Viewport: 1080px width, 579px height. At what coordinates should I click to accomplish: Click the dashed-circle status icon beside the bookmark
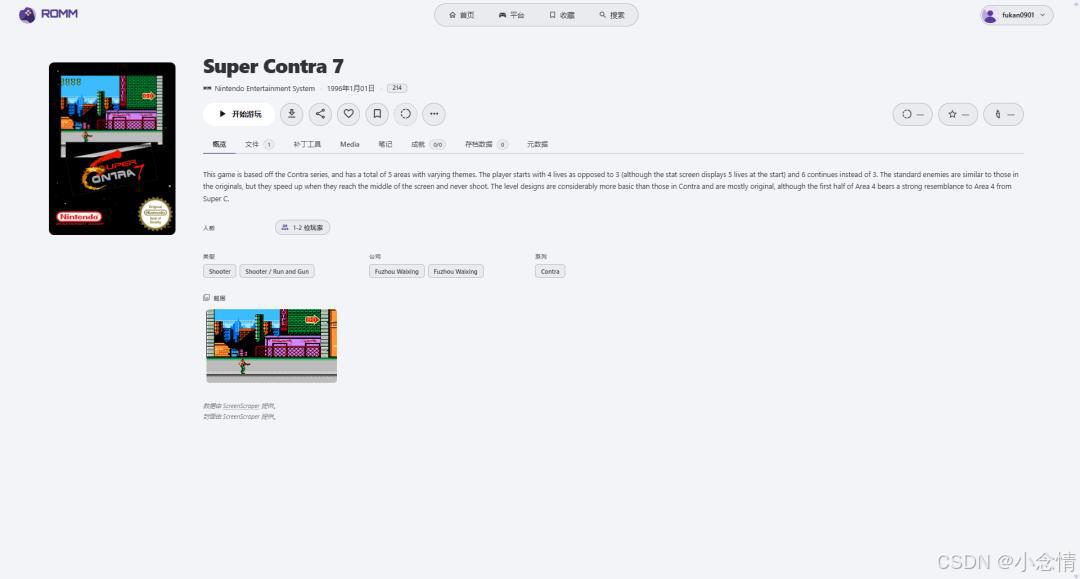(406, 114)
